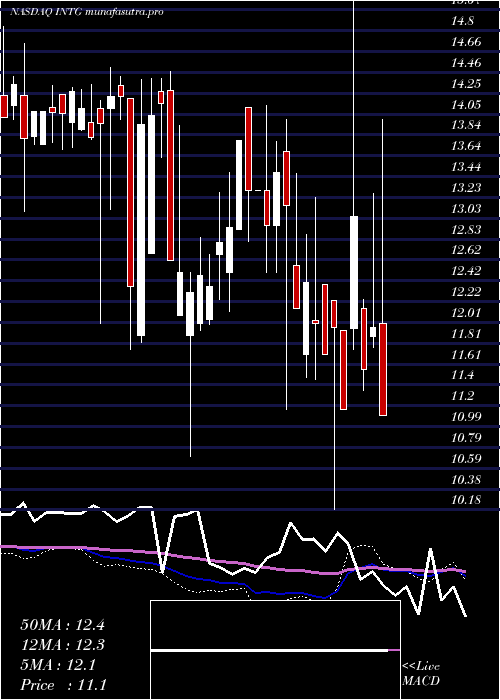Click the MACD histogram box below the chart
500x700 pixels.
tap(275, 650)
